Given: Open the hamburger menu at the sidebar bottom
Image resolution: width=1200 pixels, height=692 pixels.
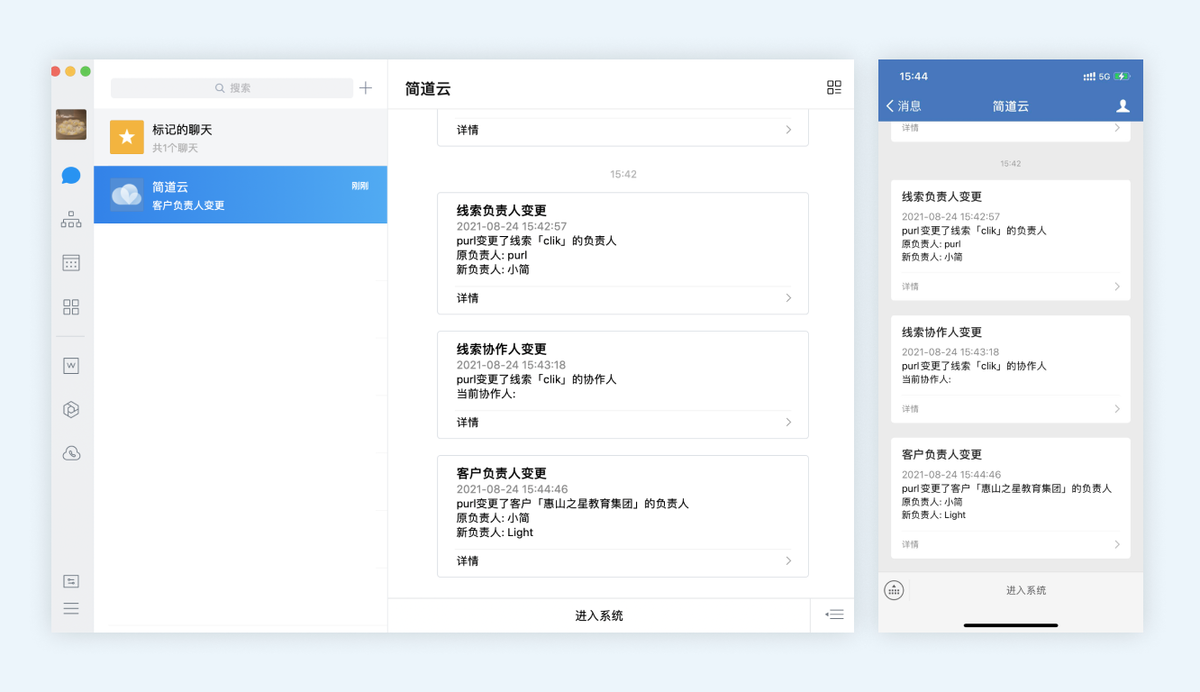Looking at the screenshot, I should click(x=71, y=608).
